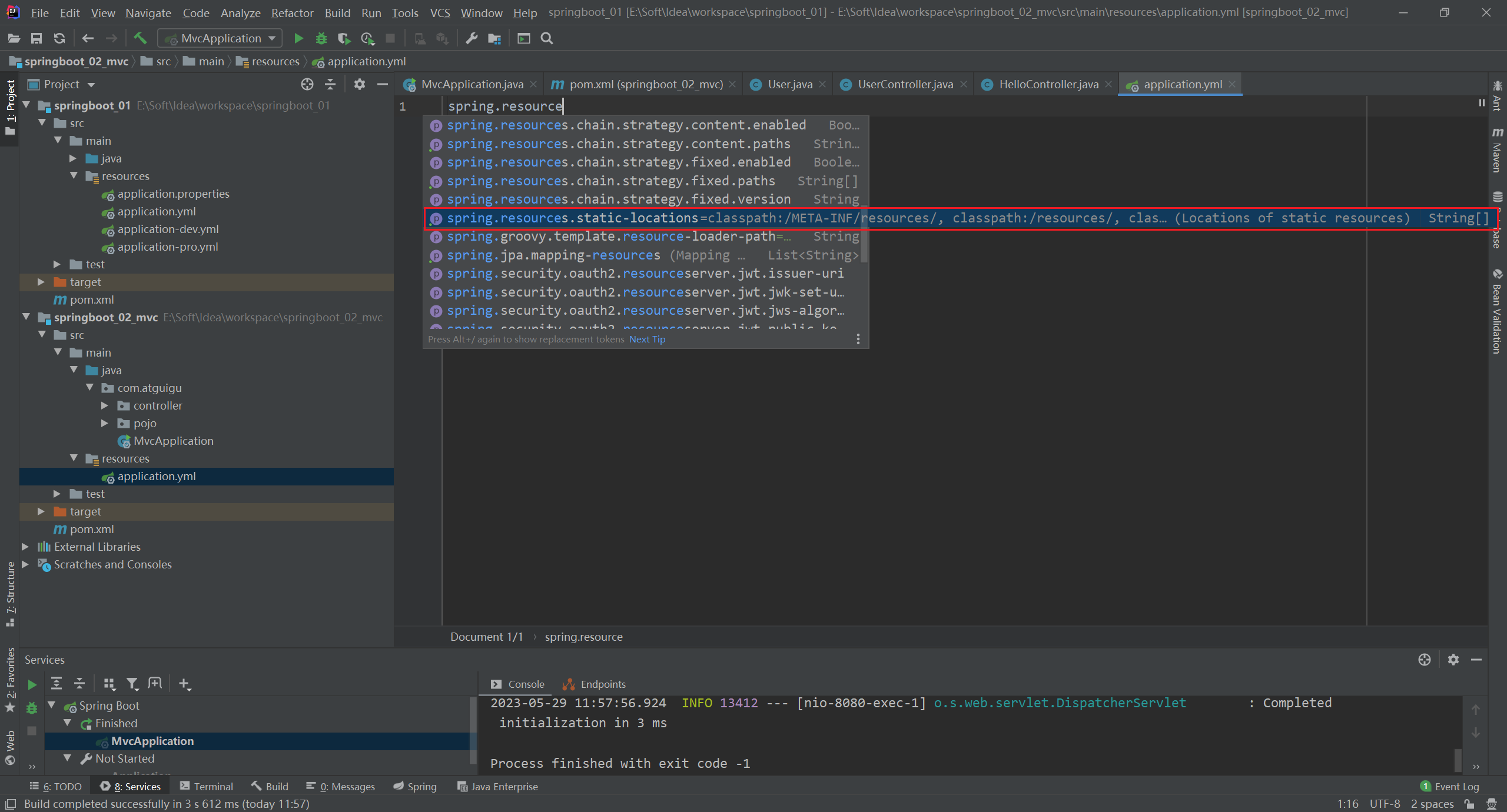Run with Coverage shield icon
This screenshot has width=1507, height=812.
tap(344, 38)
